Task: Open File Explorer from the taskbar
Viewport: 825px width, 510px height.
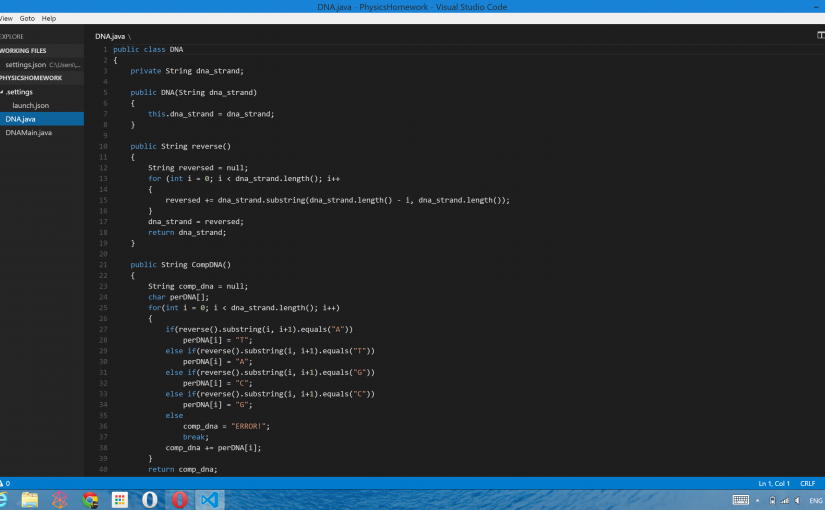Action: click(30, 499)
